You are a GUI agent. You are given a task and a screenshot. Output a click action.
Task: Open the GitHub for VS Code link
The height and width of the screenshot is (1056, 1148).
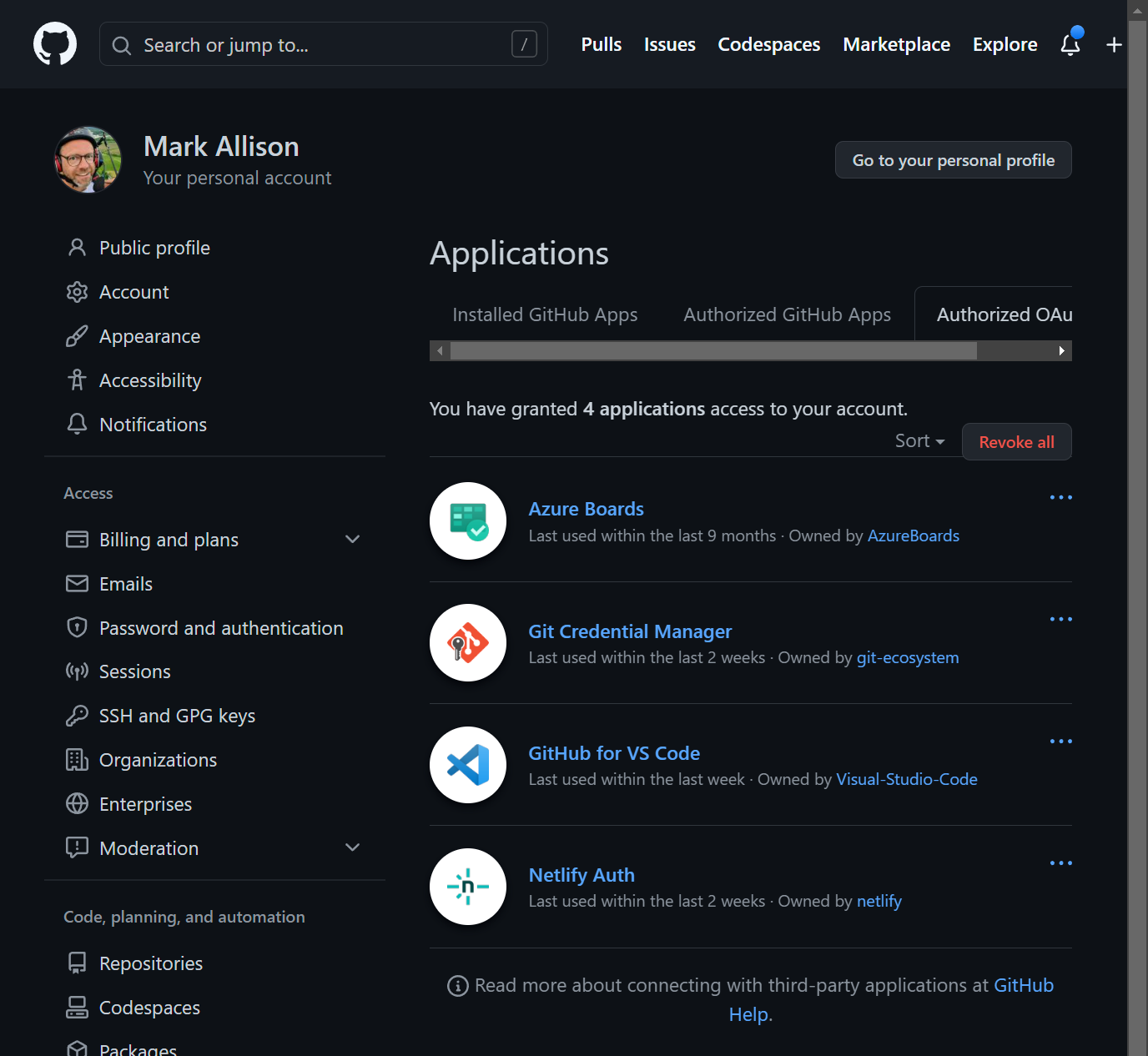pyautogui.click(x=614, y=753)
